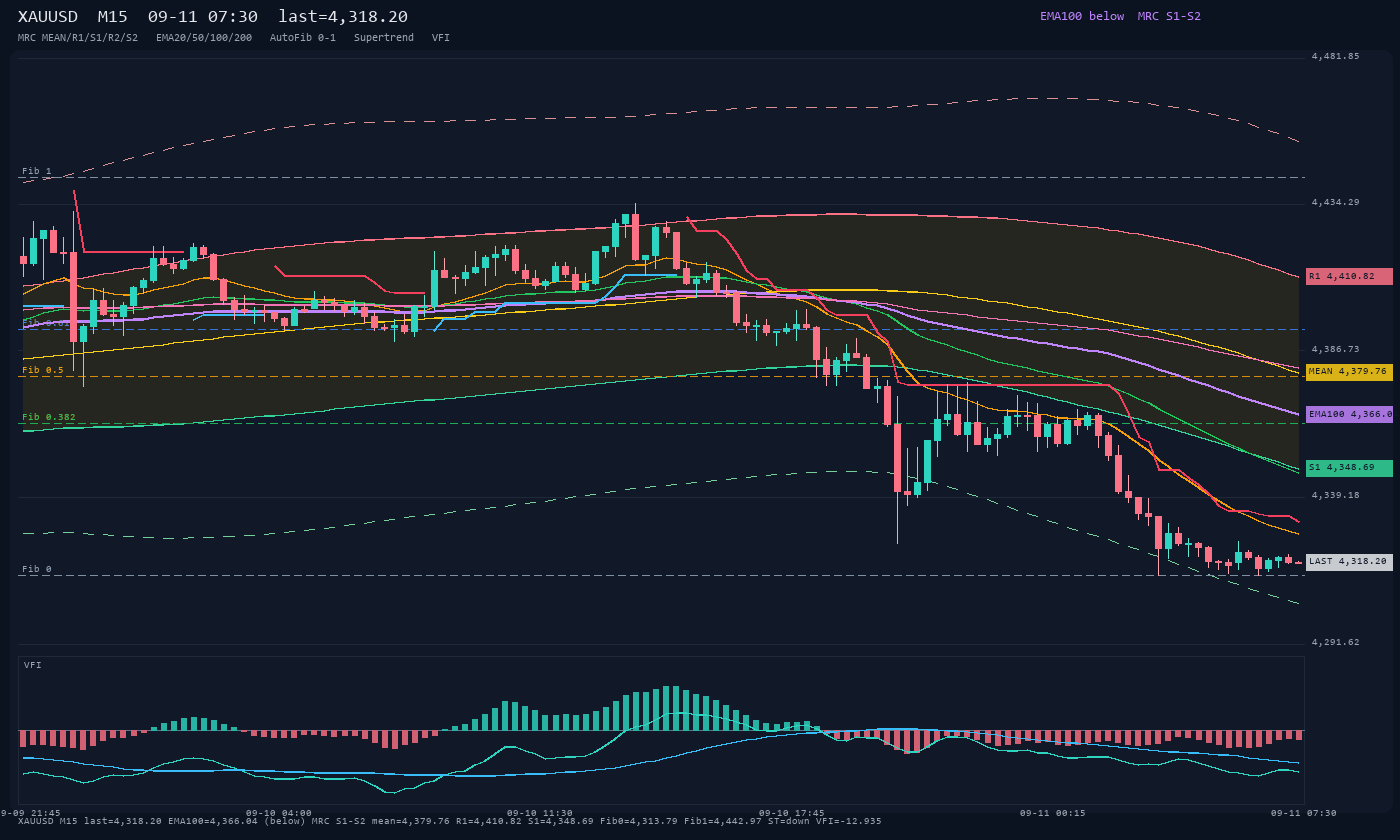The height and width of the screenshot is (840, 1400).
Task: Click the 4,291.62 price axis label
Action: tap(1336, 642)
